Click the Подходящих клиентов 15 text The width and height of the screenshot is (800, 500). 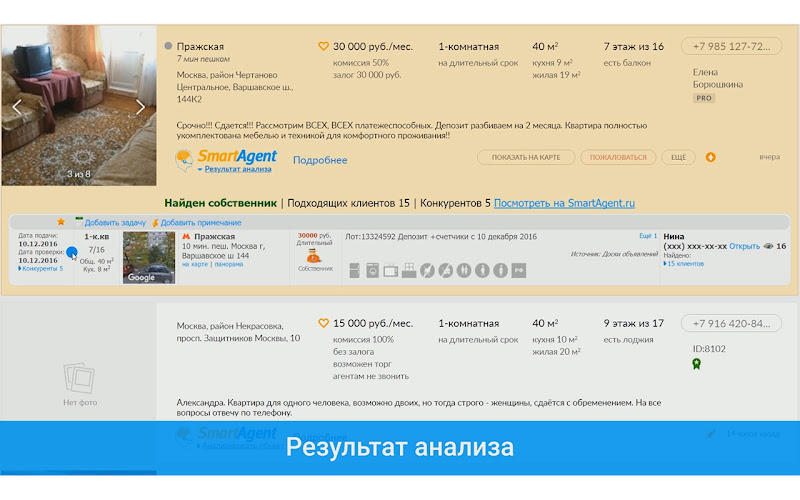348,203
